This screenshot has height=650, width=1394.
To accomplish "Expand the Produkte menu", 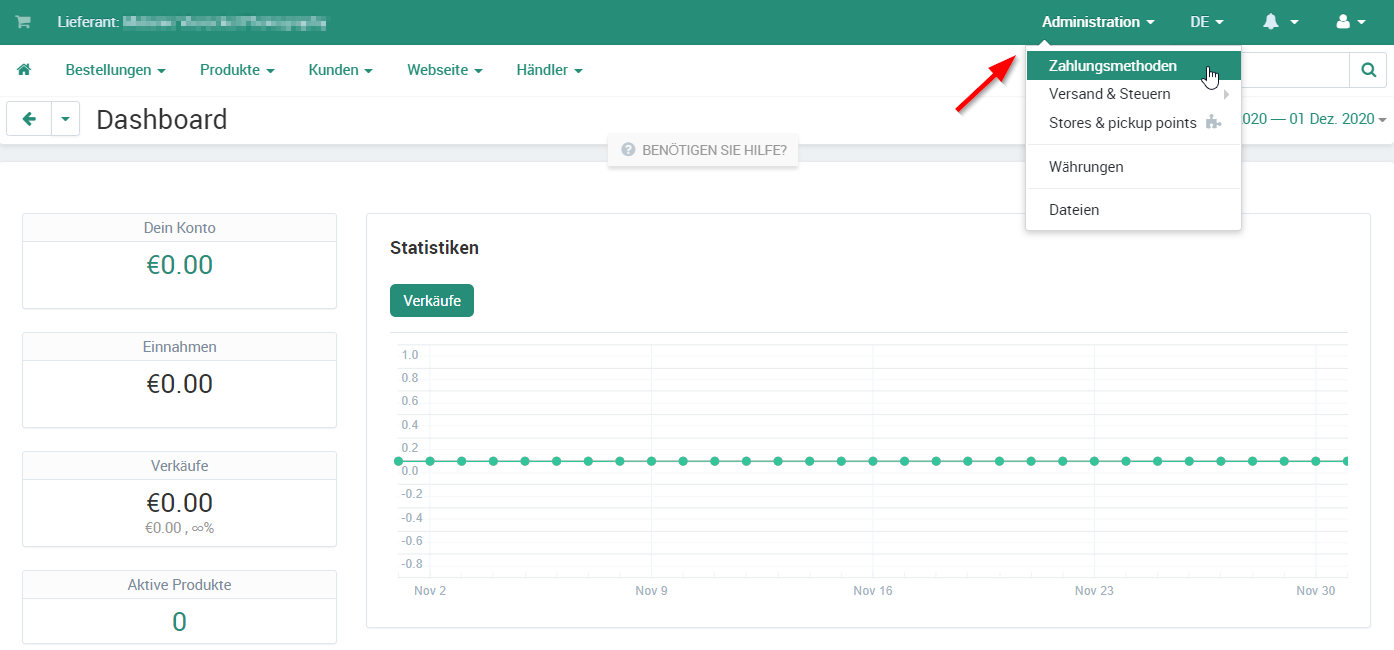I will point(237,70).
